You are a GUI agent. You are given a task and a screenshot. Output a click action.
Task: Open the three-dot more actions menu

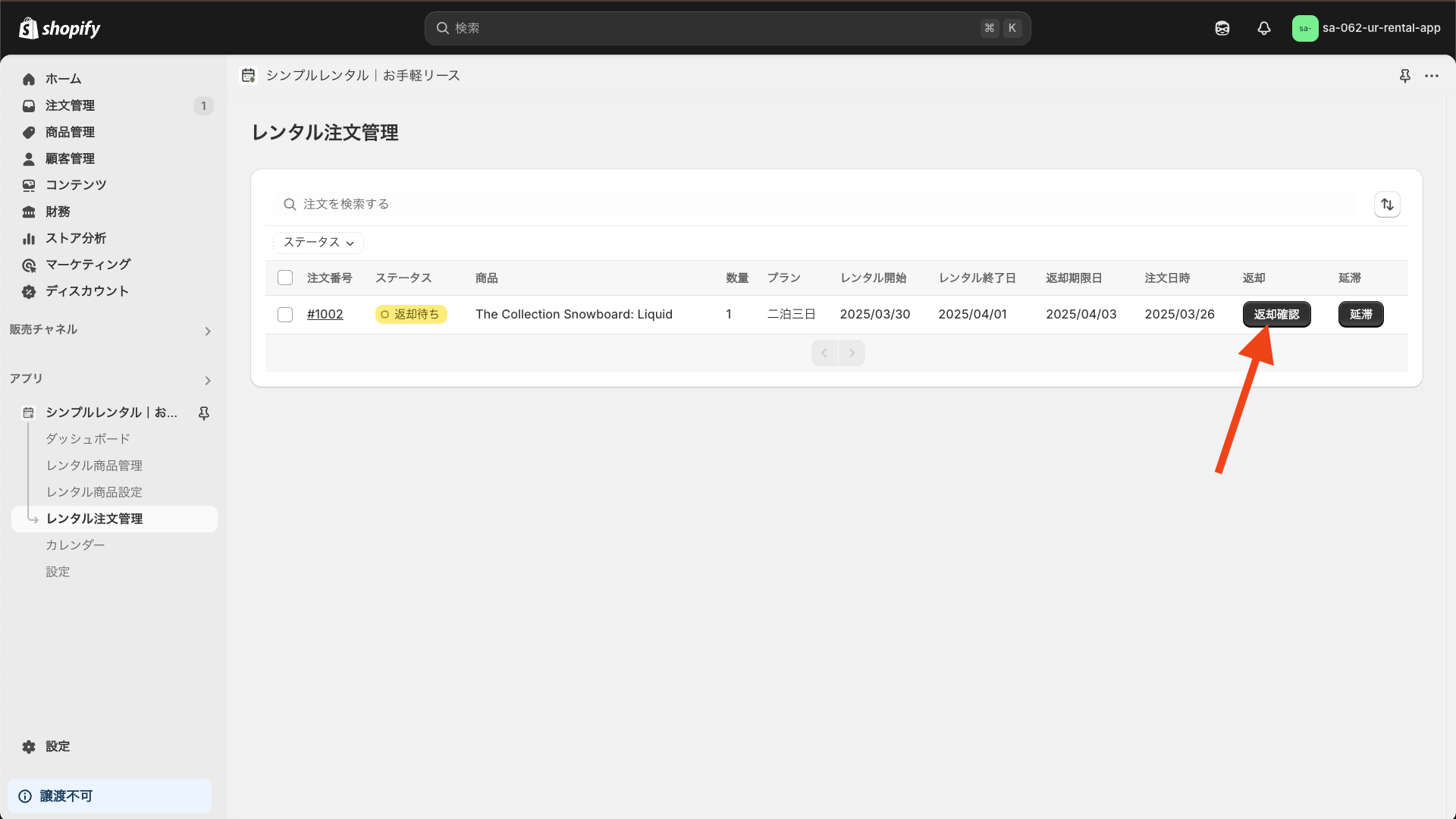coord(1432,76)
